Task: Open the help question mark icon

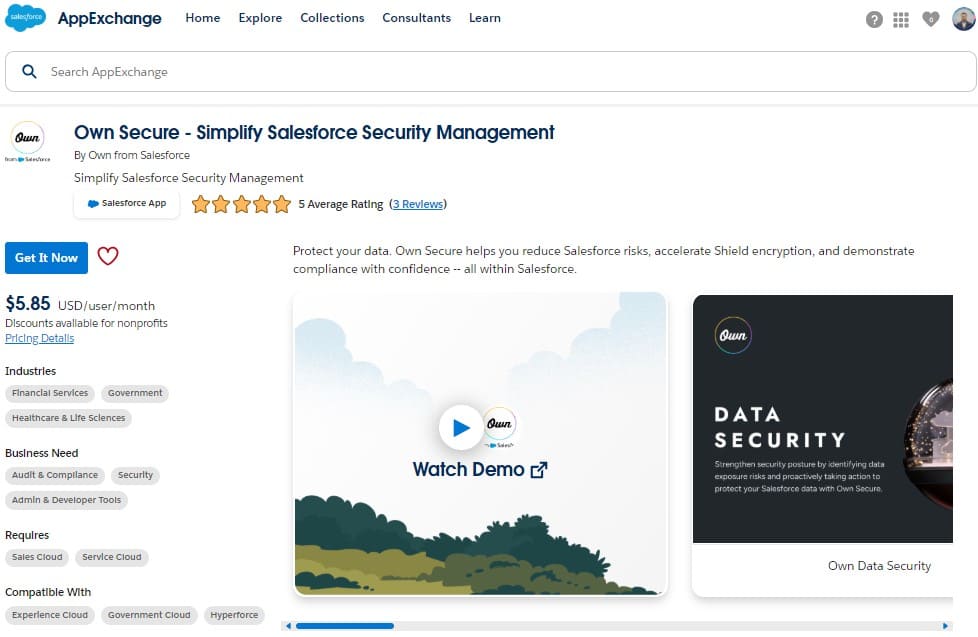Action: 874,20
